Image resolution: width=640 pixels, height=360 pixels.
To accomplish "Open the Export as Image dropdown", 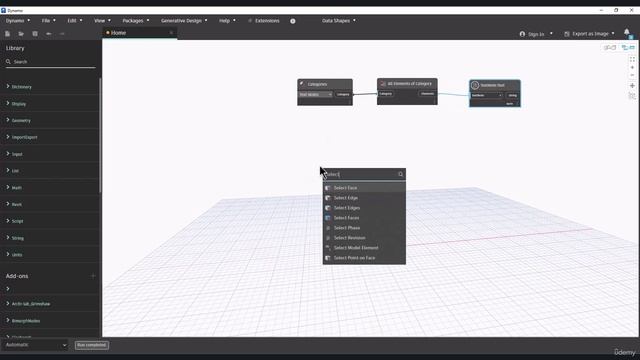I will tap(589, 34).
